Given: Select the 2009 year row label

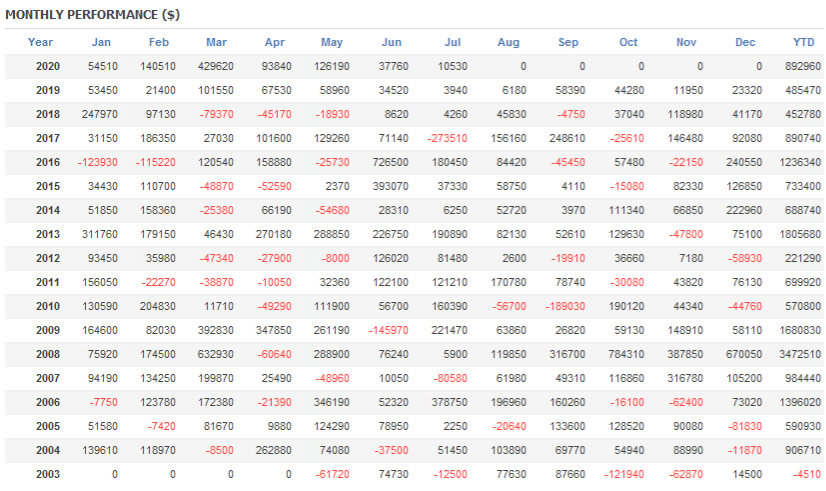Looking at the screenshot, I should (x=48, y=330).
